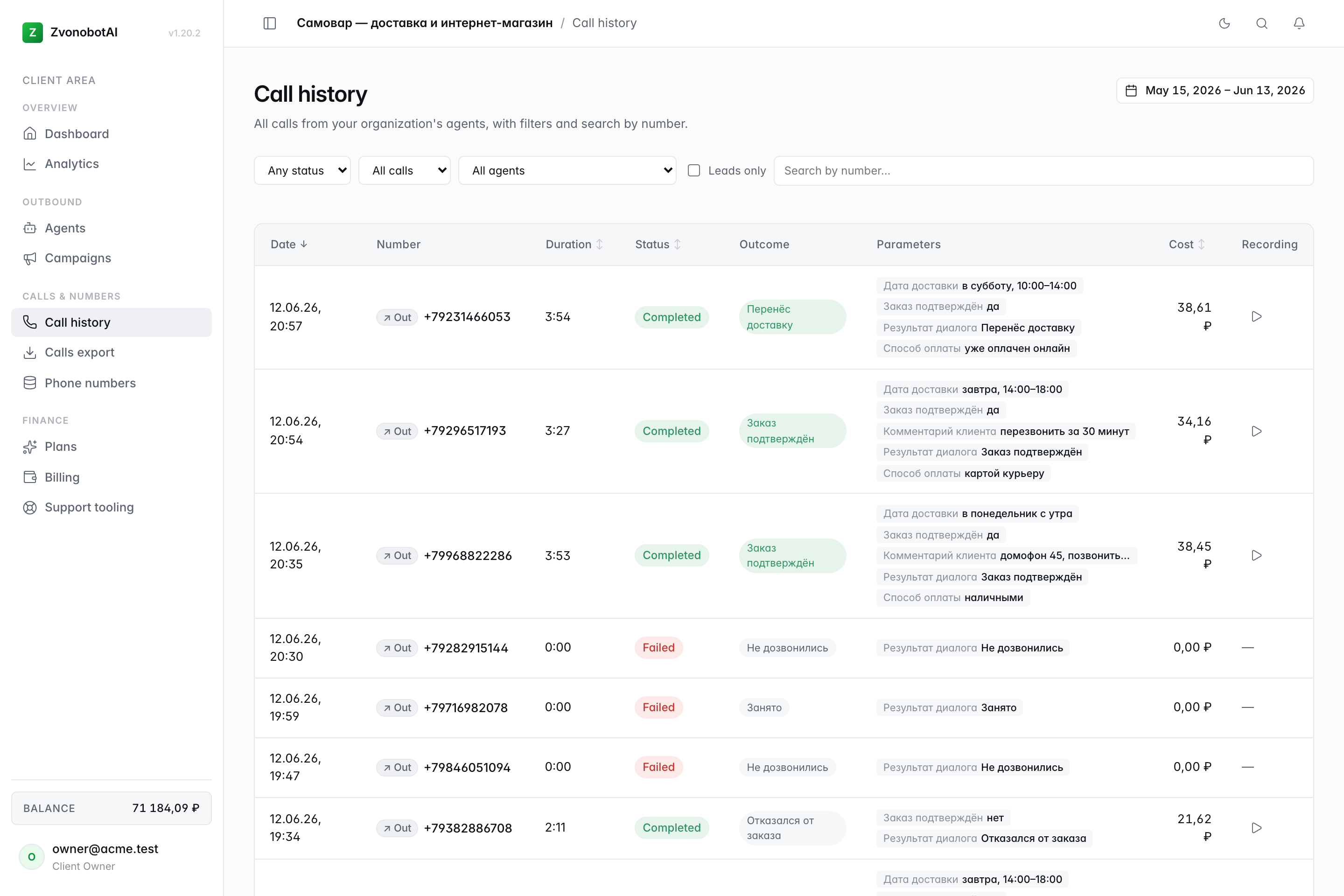Open Support tooling page
This screenshot has height=896, width=1344.
pyautogui.click(x=112, y=507)
